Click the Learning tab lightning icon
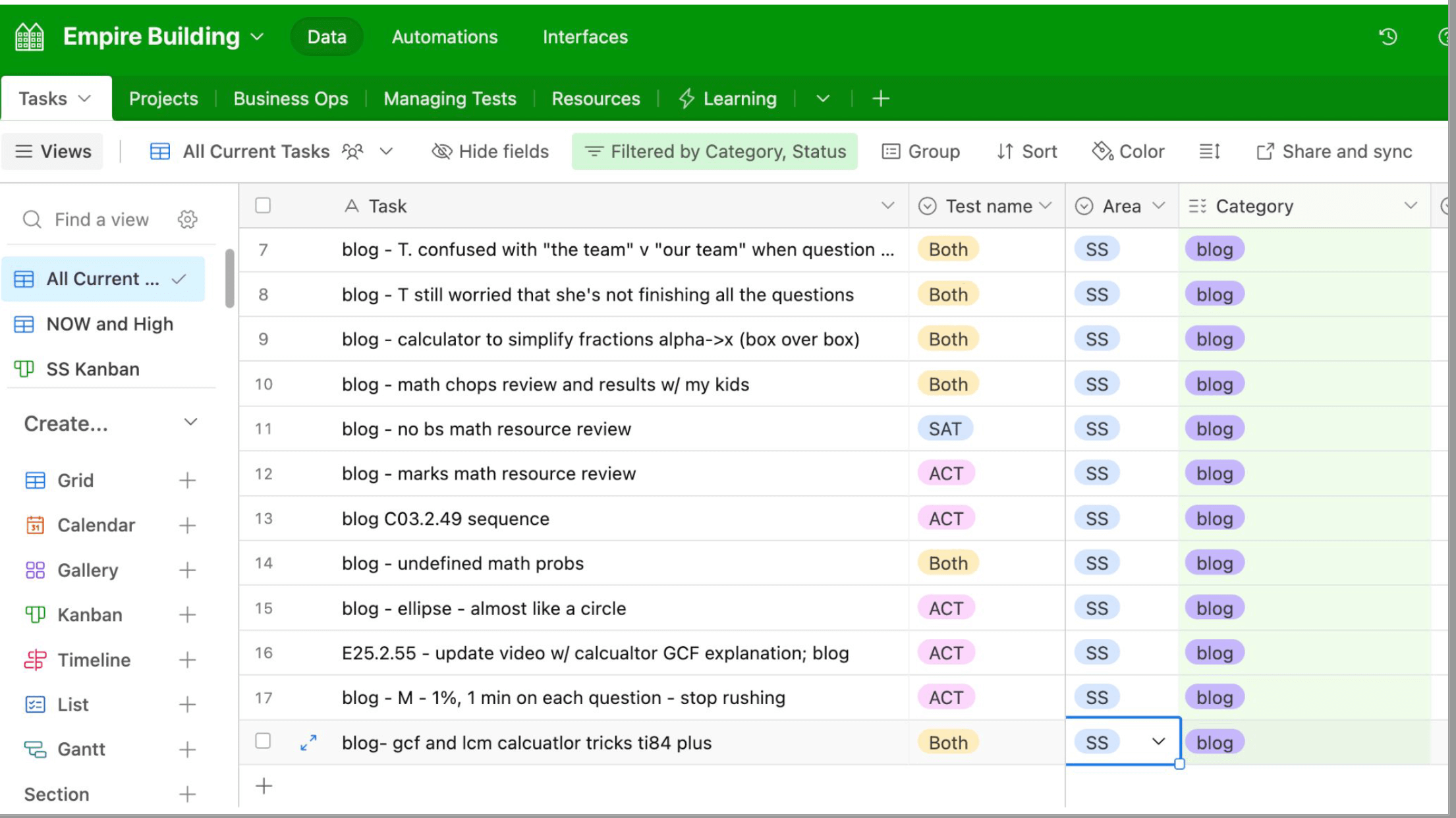1456x818 pixels. [686, 98]
